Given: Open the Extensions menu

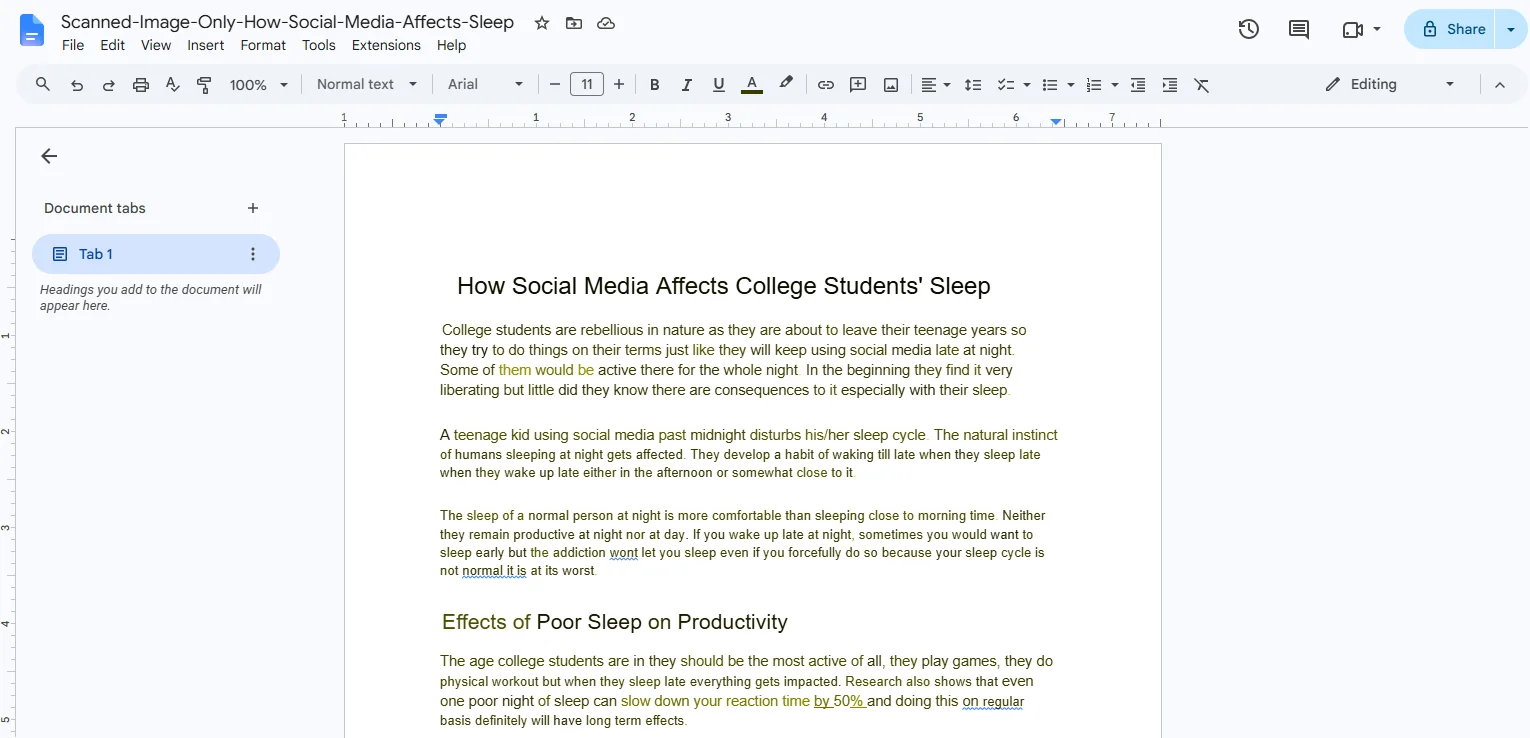Looking at the screenshot, I should tap(386, 45).
